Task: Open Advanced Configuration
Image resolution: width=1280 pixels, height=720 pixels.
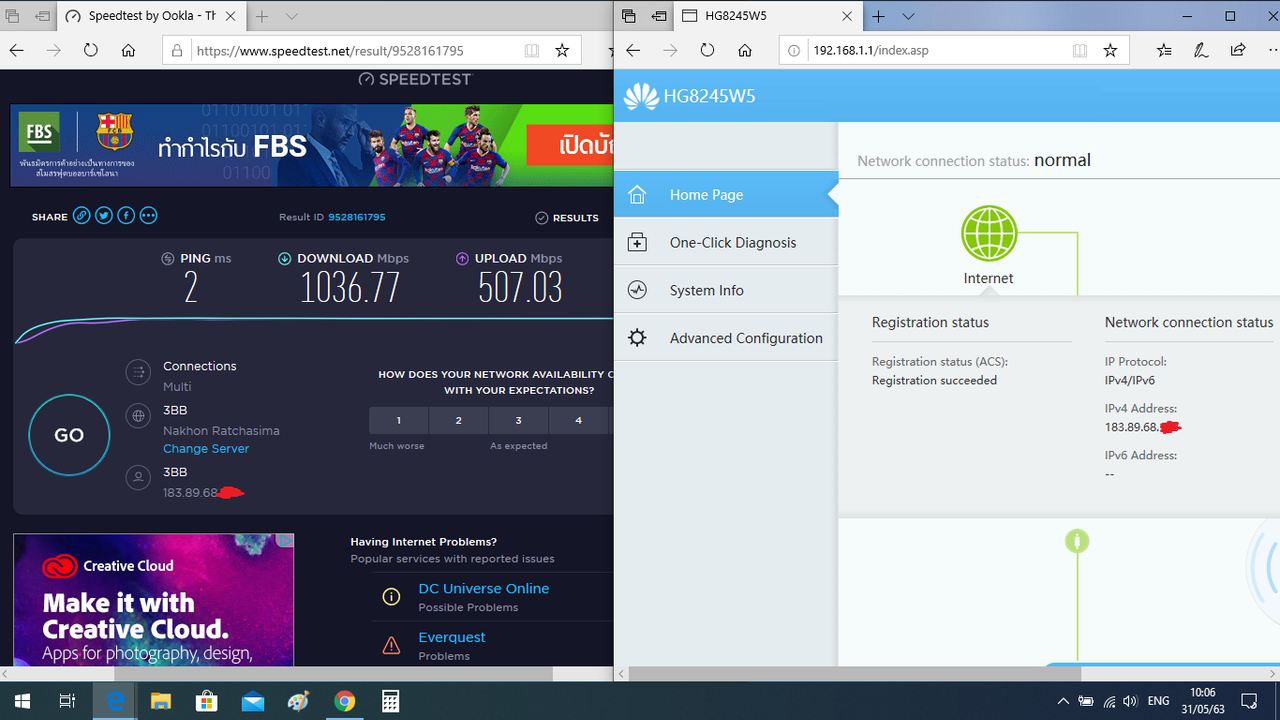Action: coord(726,338)
